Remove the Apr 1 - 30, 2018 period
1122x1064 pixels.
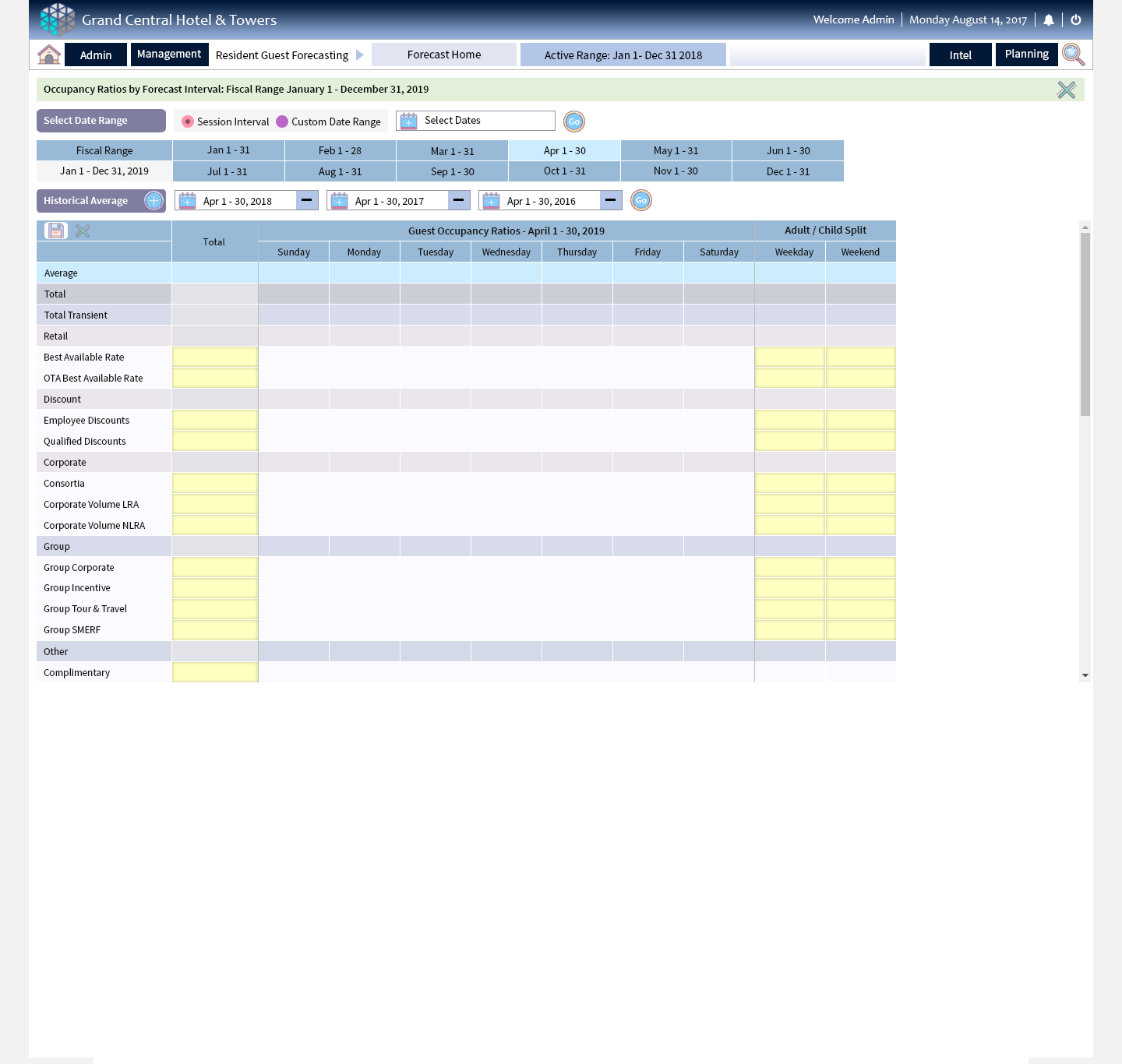(x=307, y=201)
